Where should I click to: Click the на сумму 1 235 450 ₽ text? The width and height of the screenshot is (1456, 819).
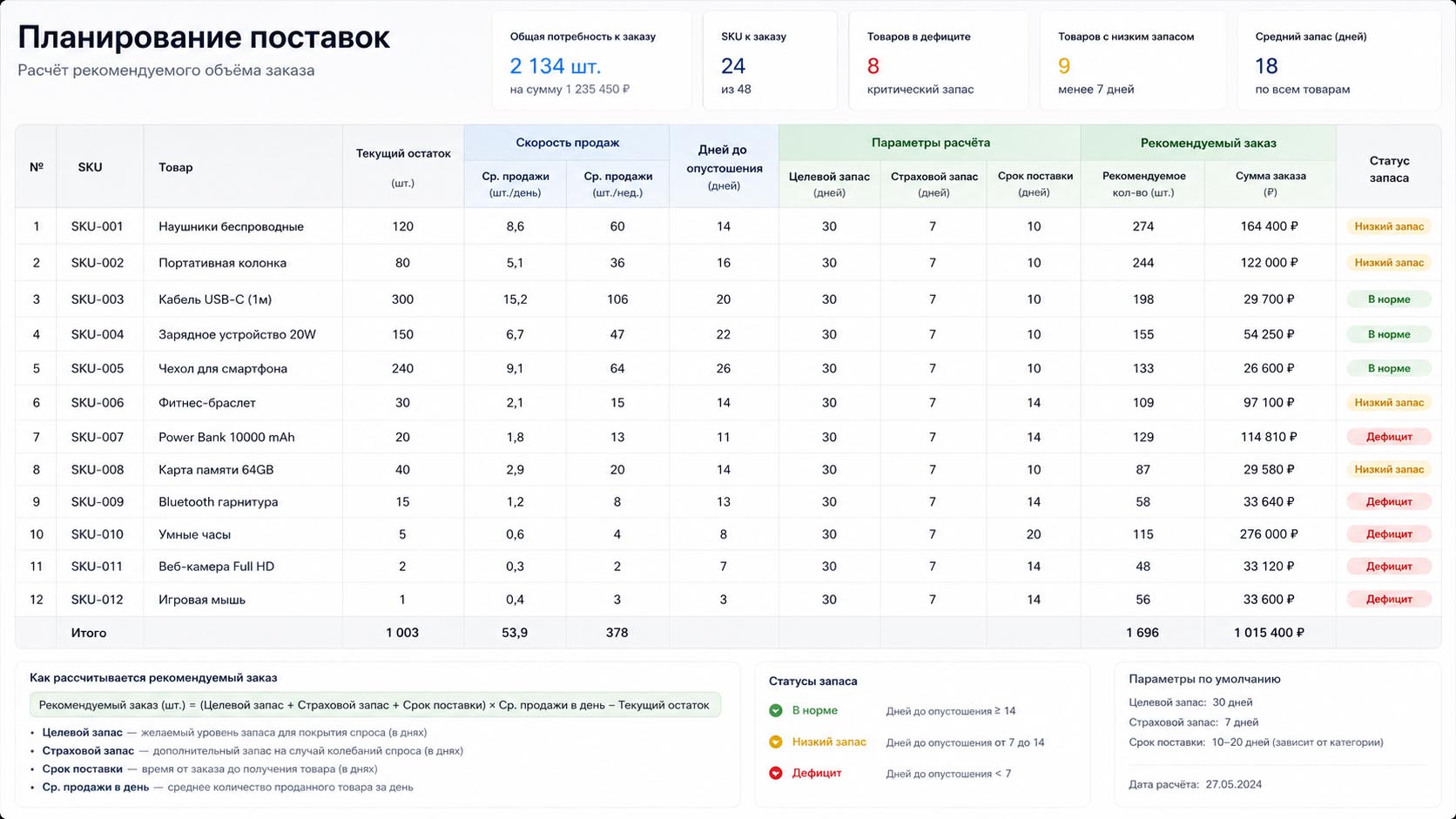[570, 89]
